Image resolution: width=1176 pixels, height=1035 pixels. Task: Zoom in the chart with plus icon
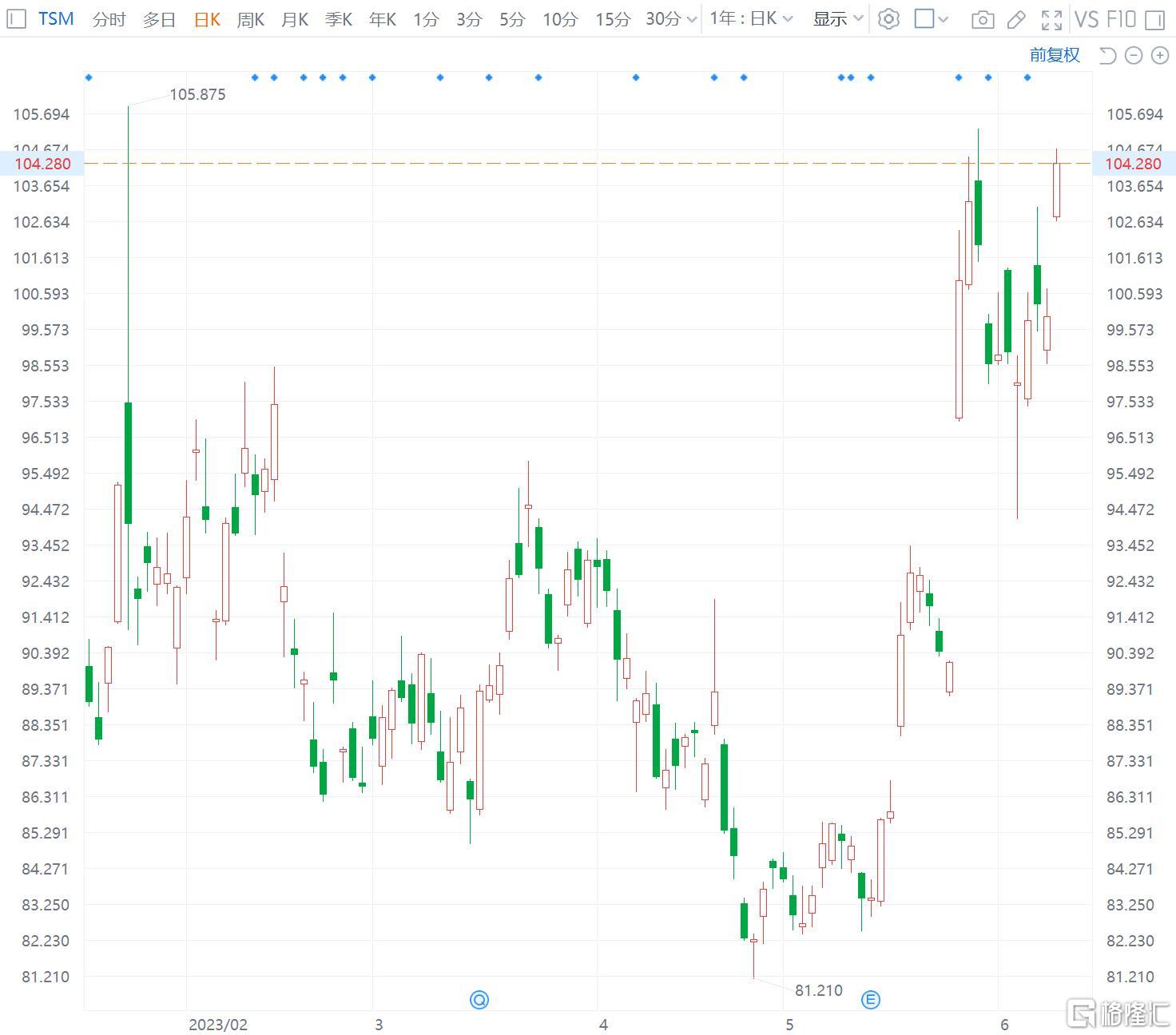pyautogui.click(x=1160, y=55)
